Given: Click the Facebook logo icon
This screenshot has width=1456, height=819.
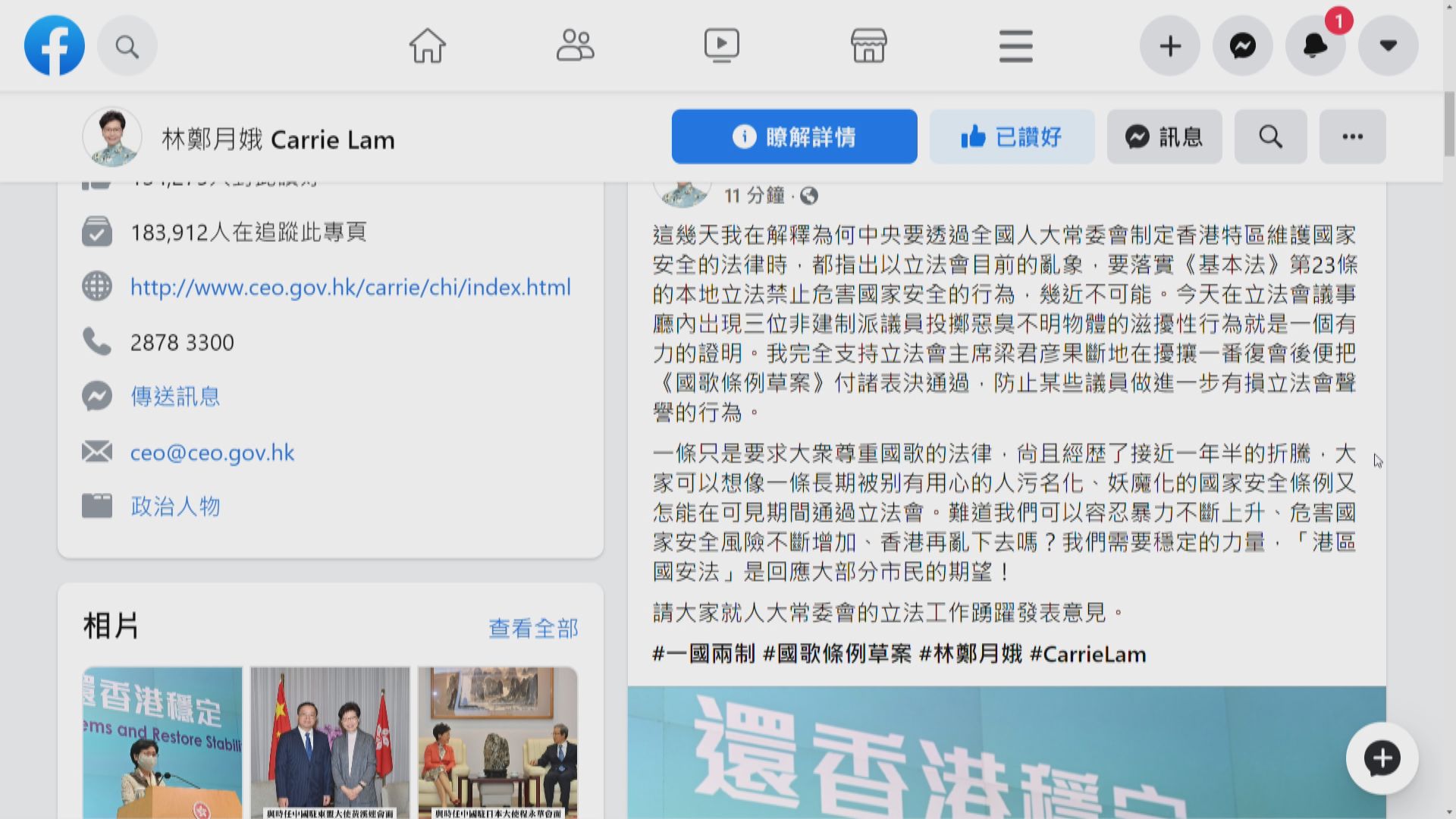Looking at the screenshot, I should (54, 45).
